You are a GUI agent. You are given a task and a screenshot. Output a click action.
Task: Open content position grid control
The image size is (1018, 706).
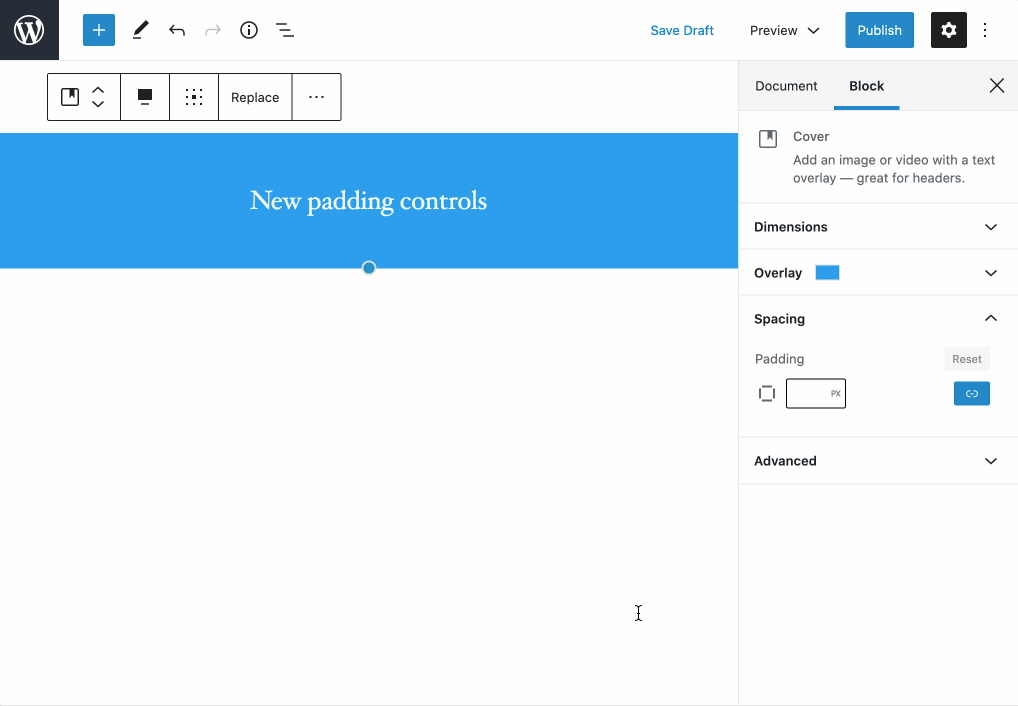194,97
